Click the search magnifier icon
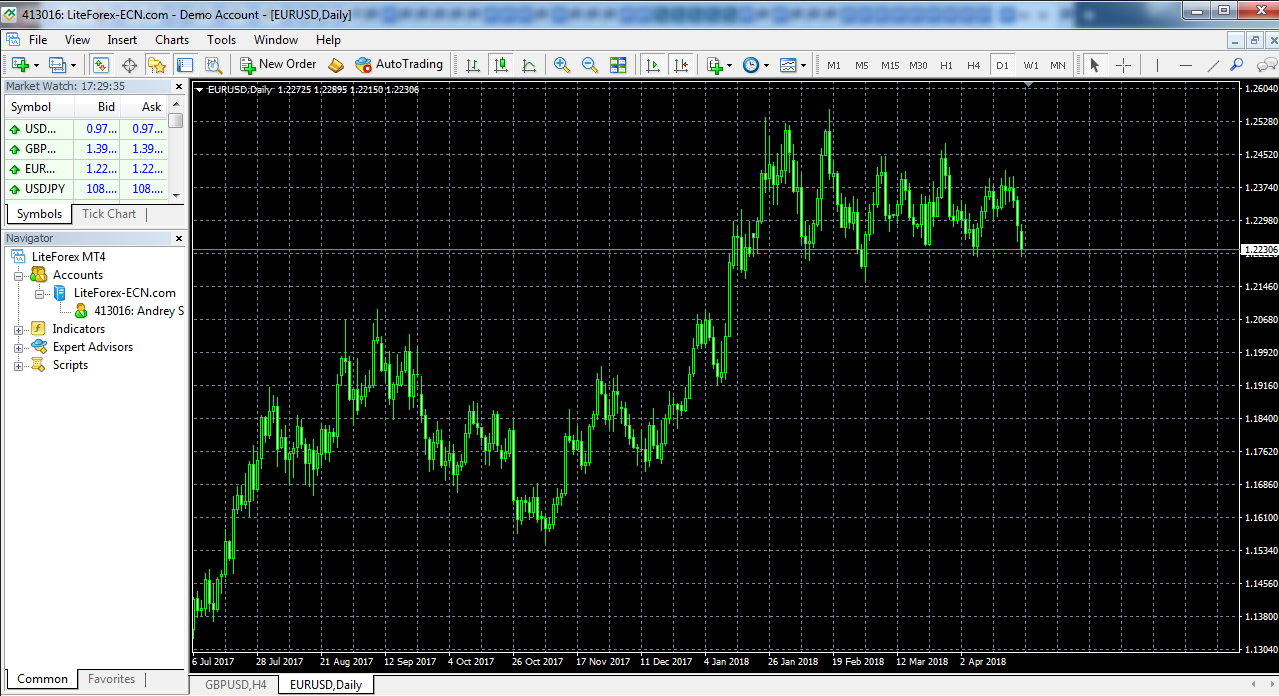The image size is (1279, 696). (x=1237, y=65)
